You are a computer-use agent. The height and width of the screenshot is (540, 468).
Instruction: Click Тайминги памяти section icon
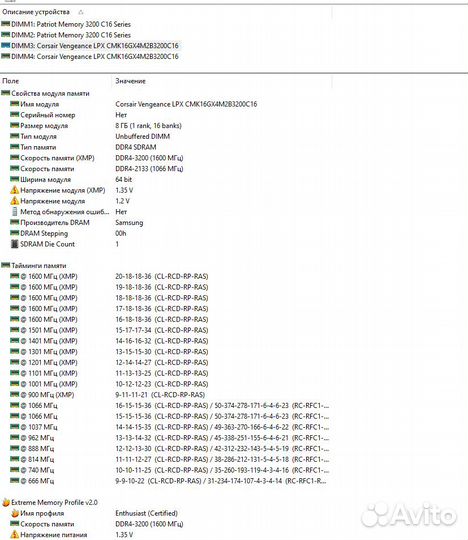click(6, 265)
